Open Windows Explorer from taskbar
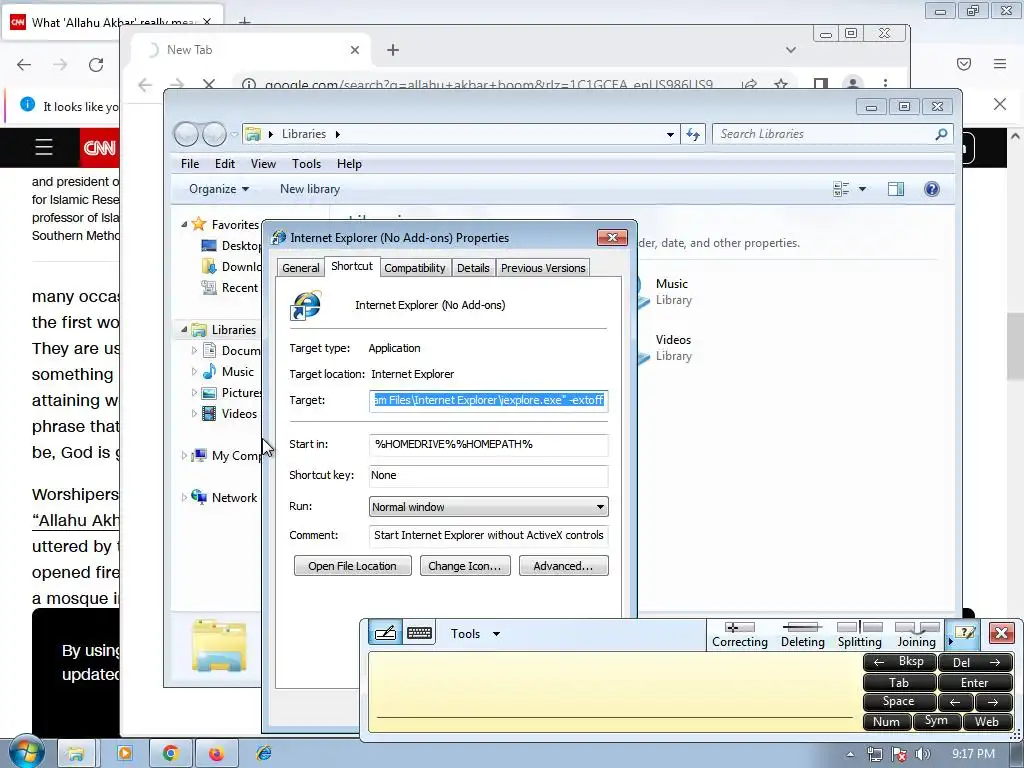 click(76, 754)
